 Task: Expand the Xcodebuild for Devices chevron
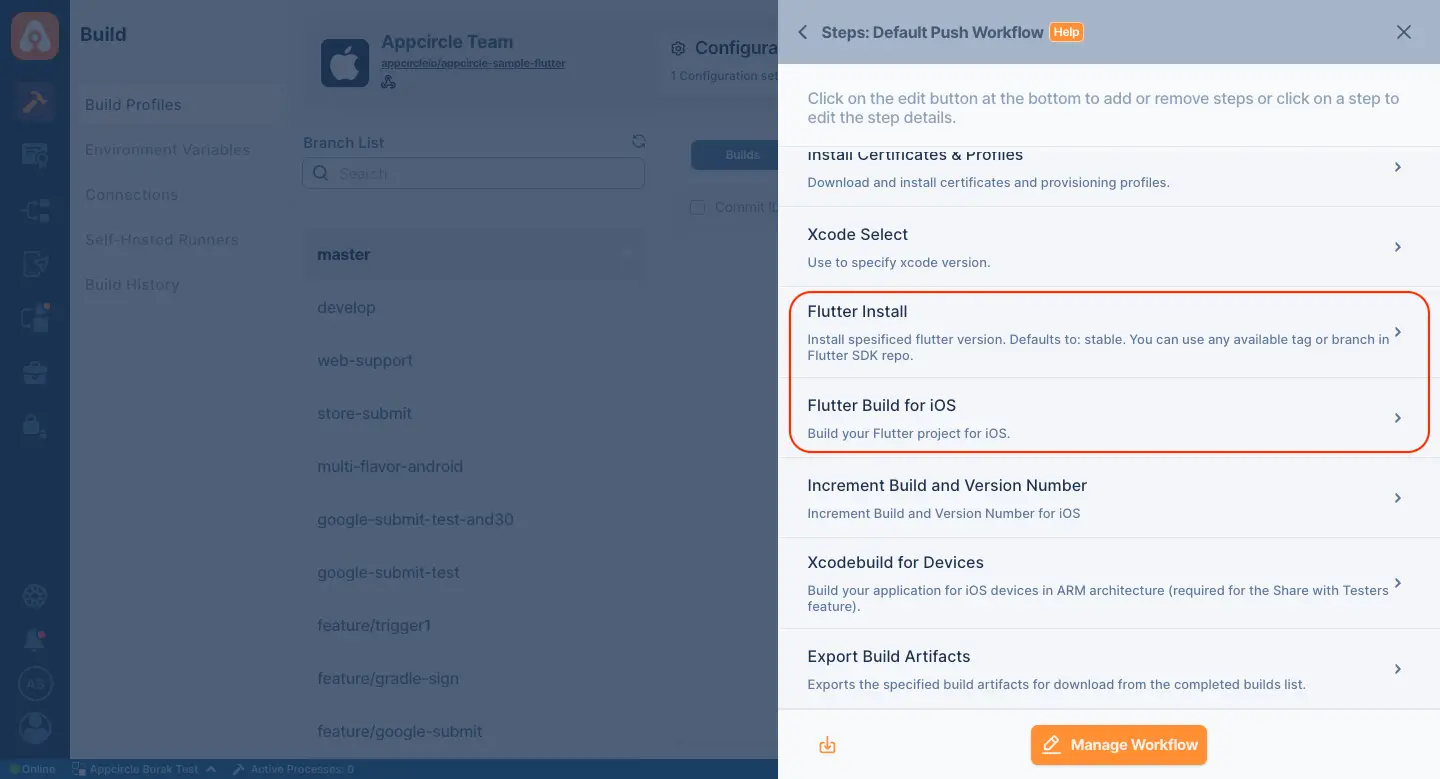1398,583
